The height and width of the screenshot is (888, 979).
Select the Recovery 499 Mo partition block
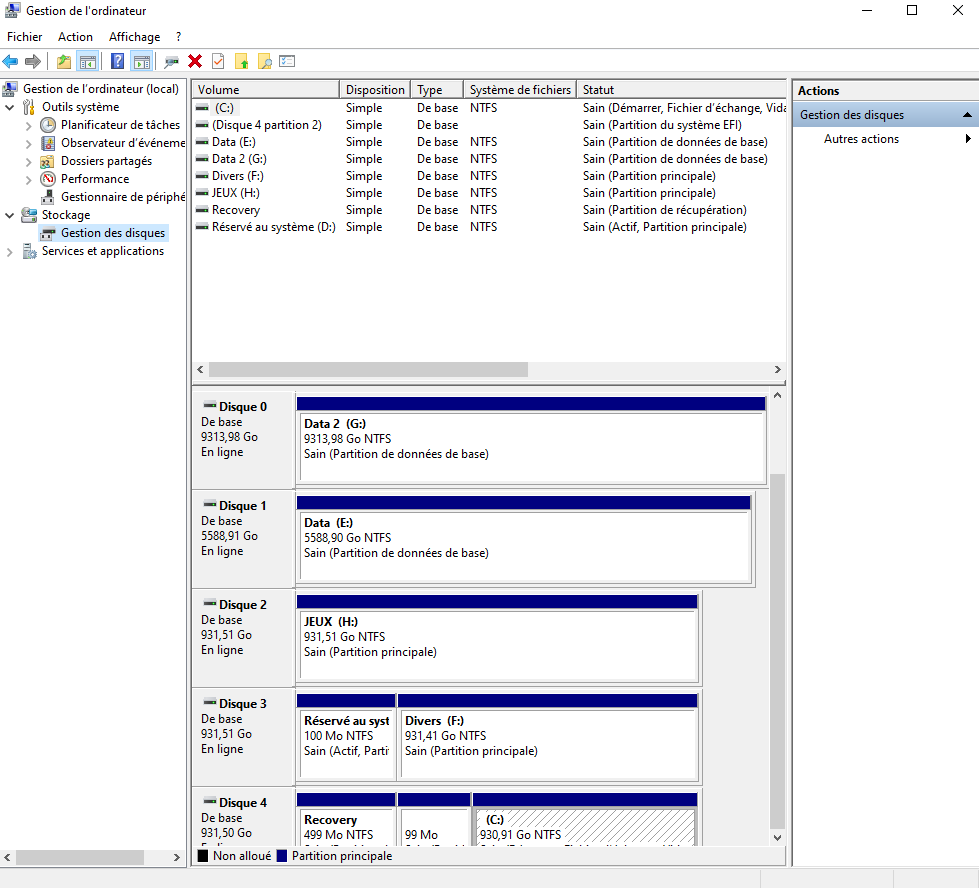pyautogui.click(x=346, y=819)
